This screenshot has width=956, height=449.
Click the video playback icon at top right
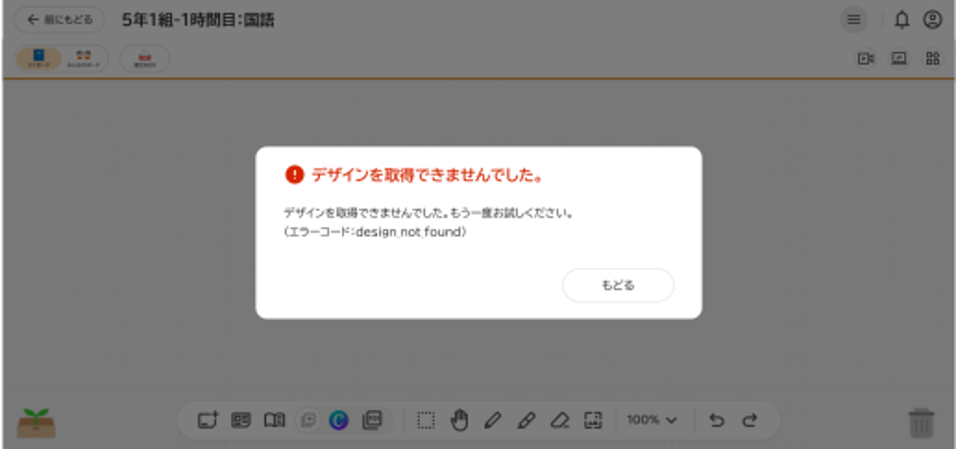pos(866,59)
